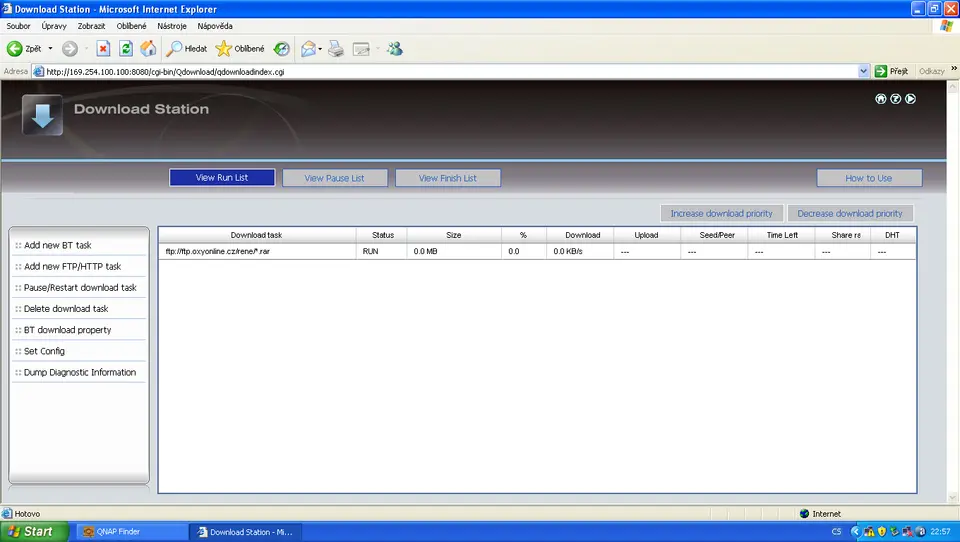Expand the Mail icon dropdown arrow

[x=320, y=48]
